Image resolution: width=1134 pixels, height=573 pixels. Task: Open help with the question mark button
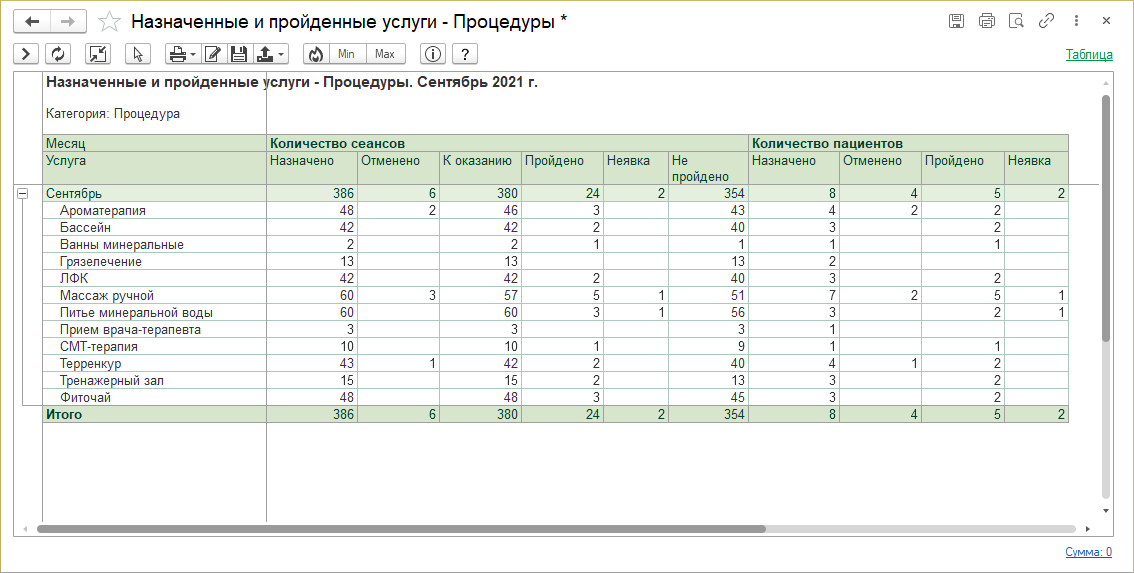465,54
